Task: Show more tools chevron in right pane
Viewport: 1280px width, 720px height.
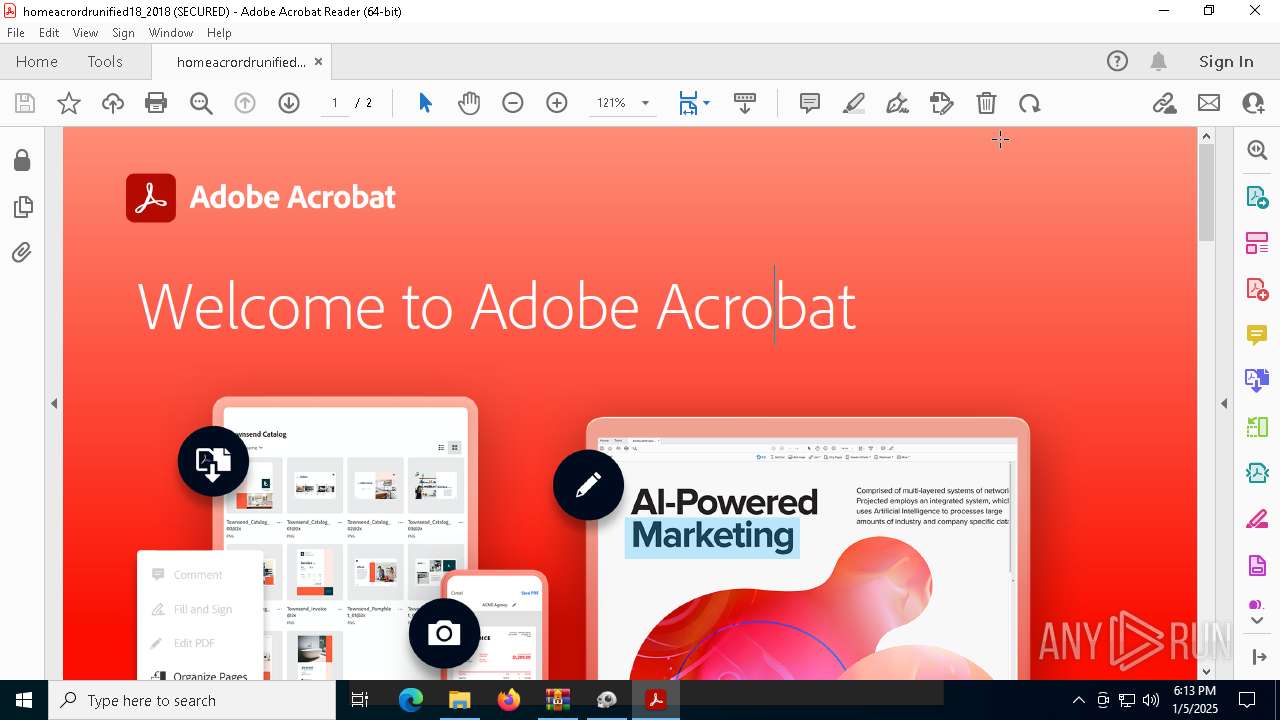Action: (x=1257, y=620)
